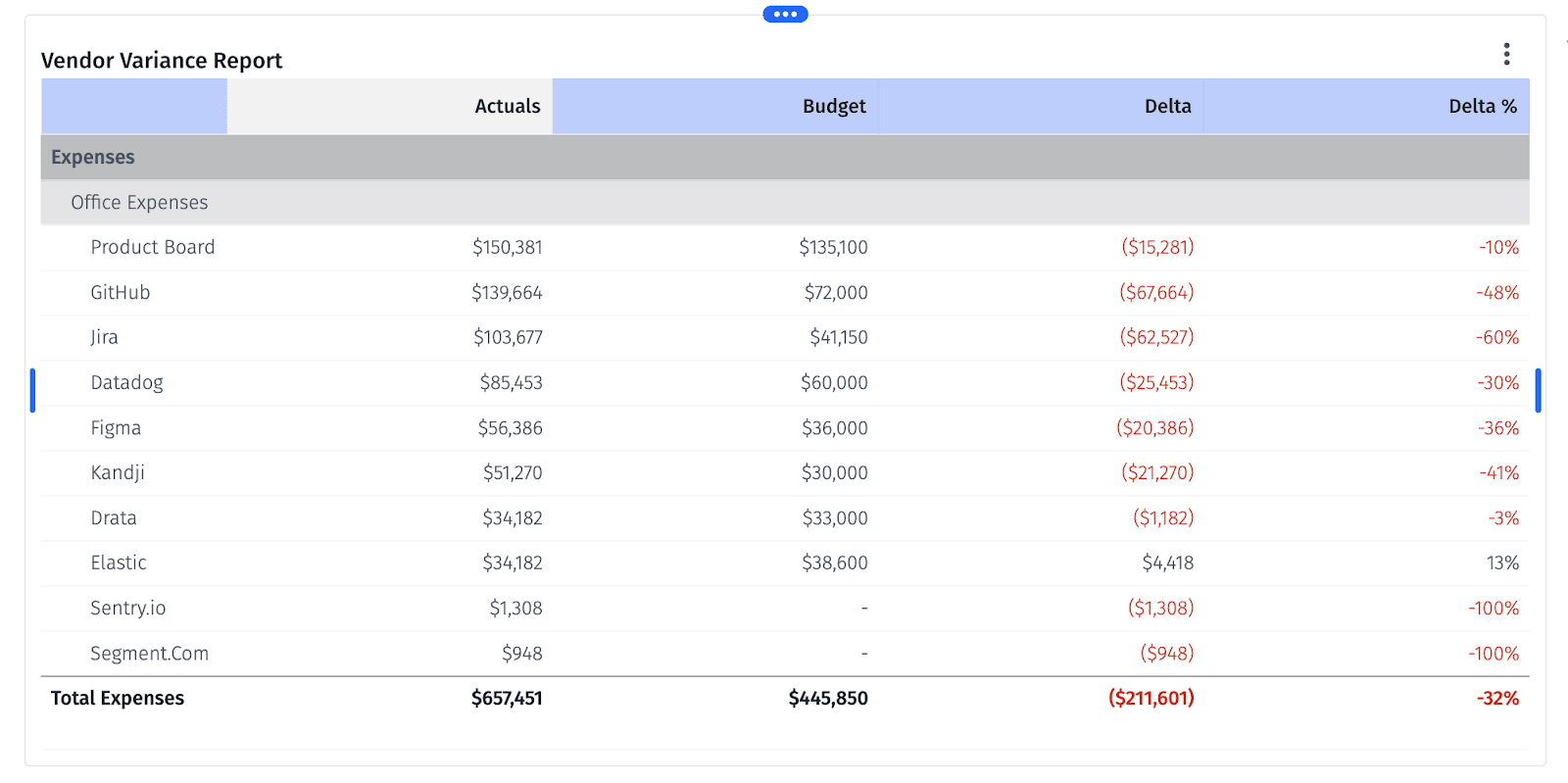The height and width of the screenshot is (783, 1568).
Task: Click Figma delta percent -36%
Action: 1498,428
